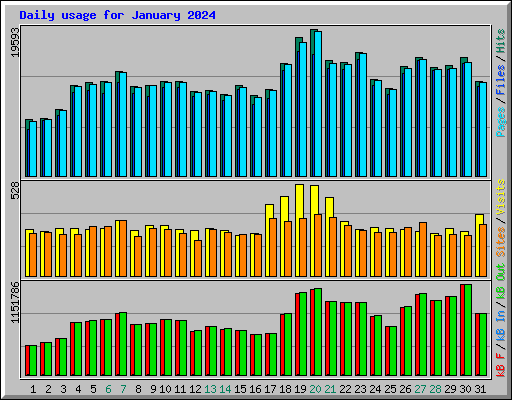
Task: Click green weekend day 28 label
Action: point(435,389)
